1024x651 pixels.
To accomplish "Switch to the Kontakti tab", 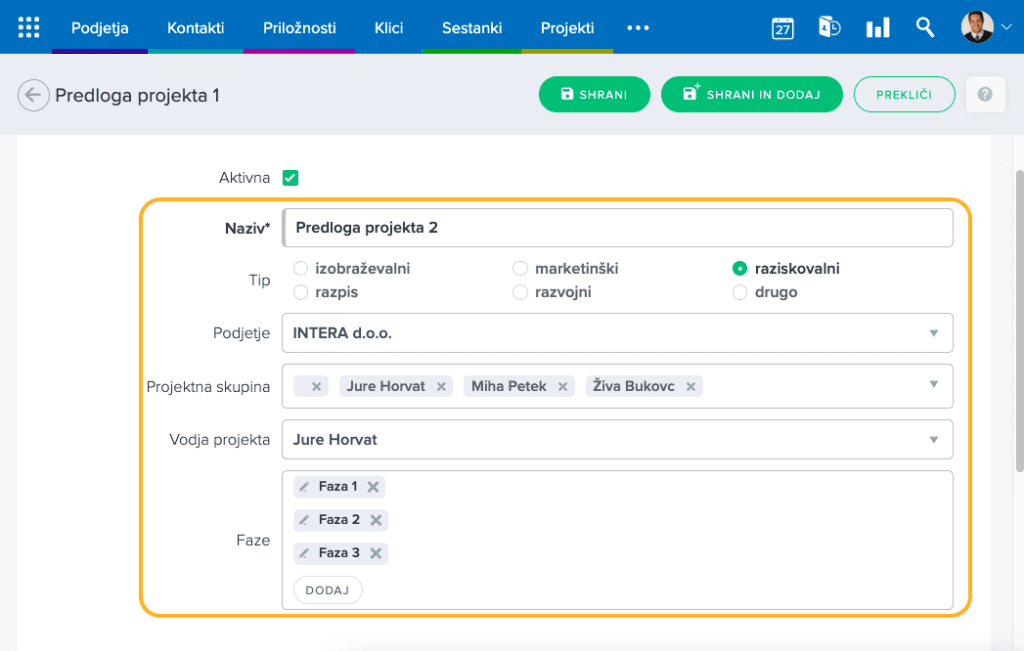I will pos(196,28).
